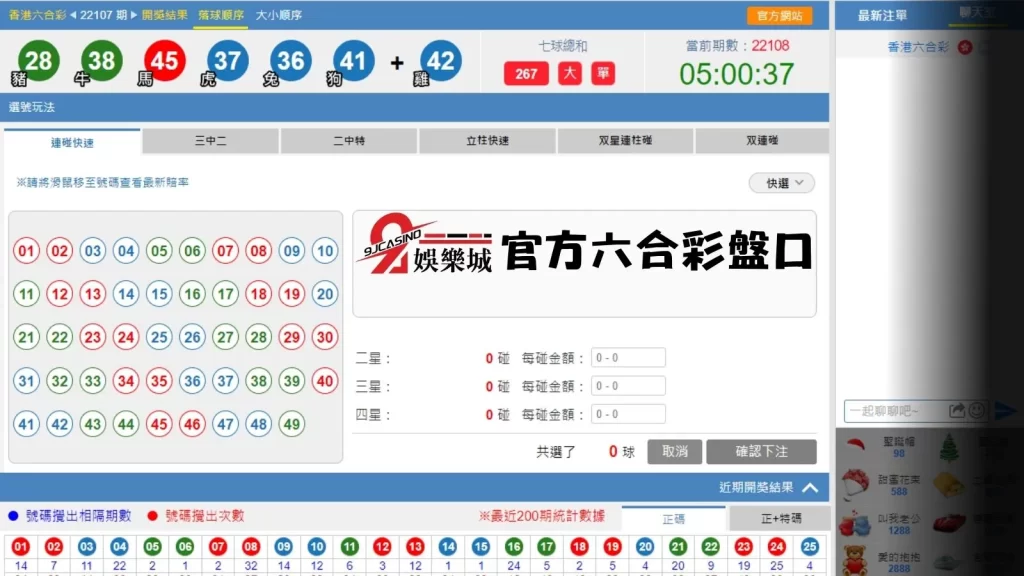1024x576 pixels.
Task: Go to the next draw period arrow
Action: [135, 15]
